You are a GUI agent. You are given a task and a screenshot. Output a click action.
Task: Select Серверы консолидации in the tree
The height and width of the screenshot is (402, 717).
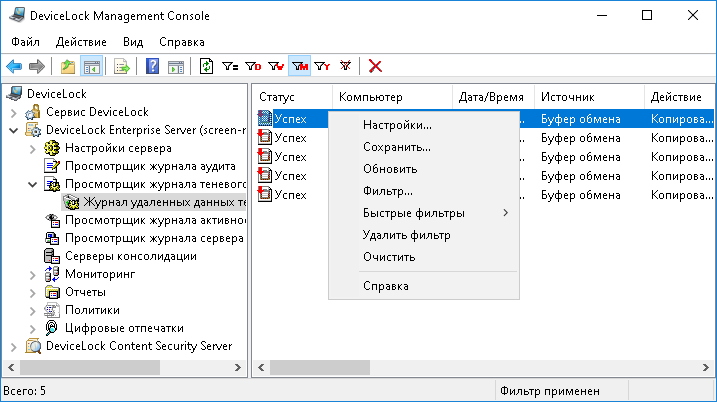point(130,256)
